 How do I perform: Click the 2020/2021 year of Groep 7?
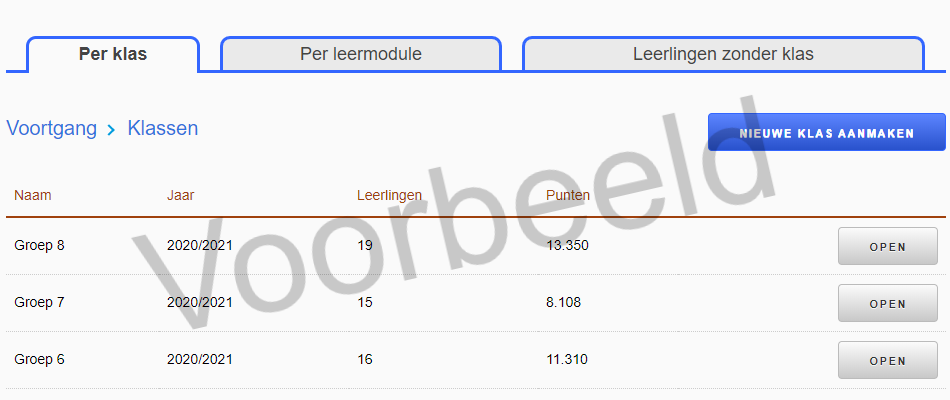(x=200, y=302)
